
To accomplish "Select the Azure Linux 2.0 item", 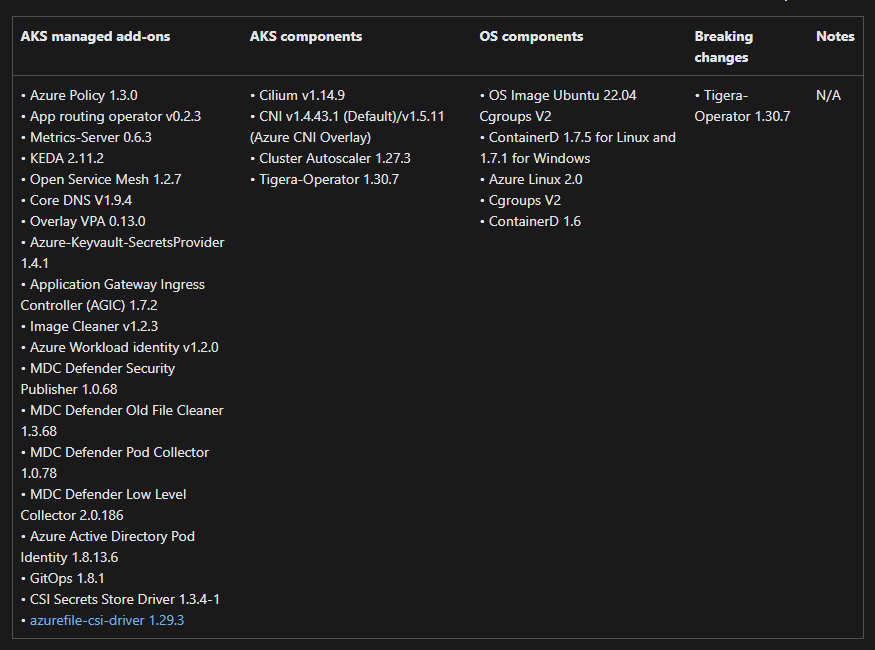I will [535, 179].
